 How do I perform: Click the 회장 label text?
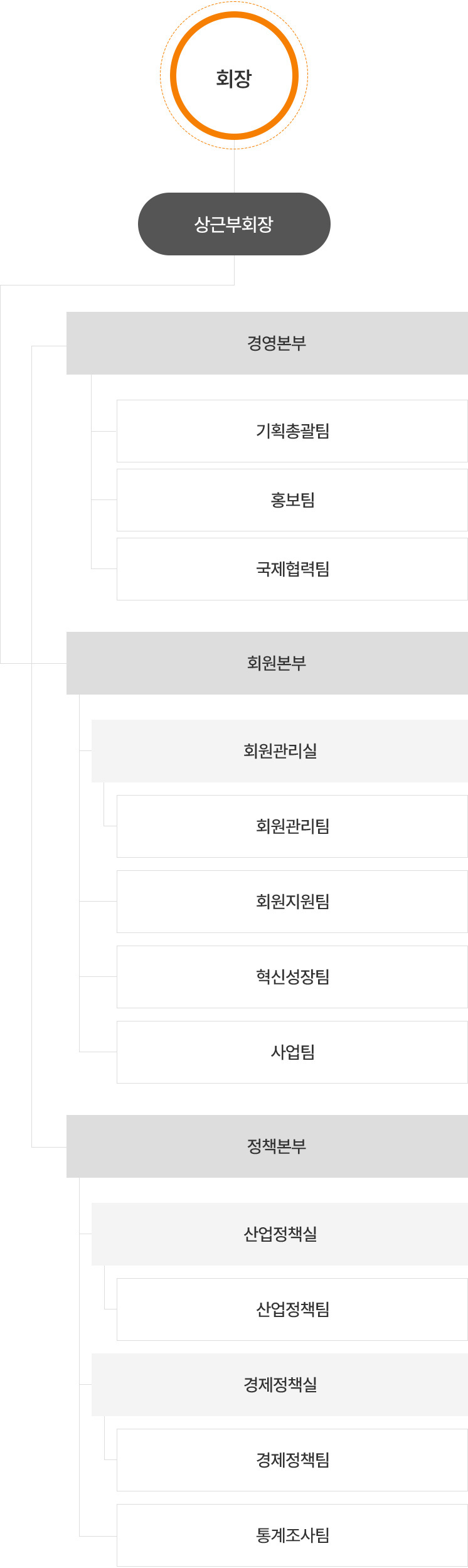(x=234, y=78)
